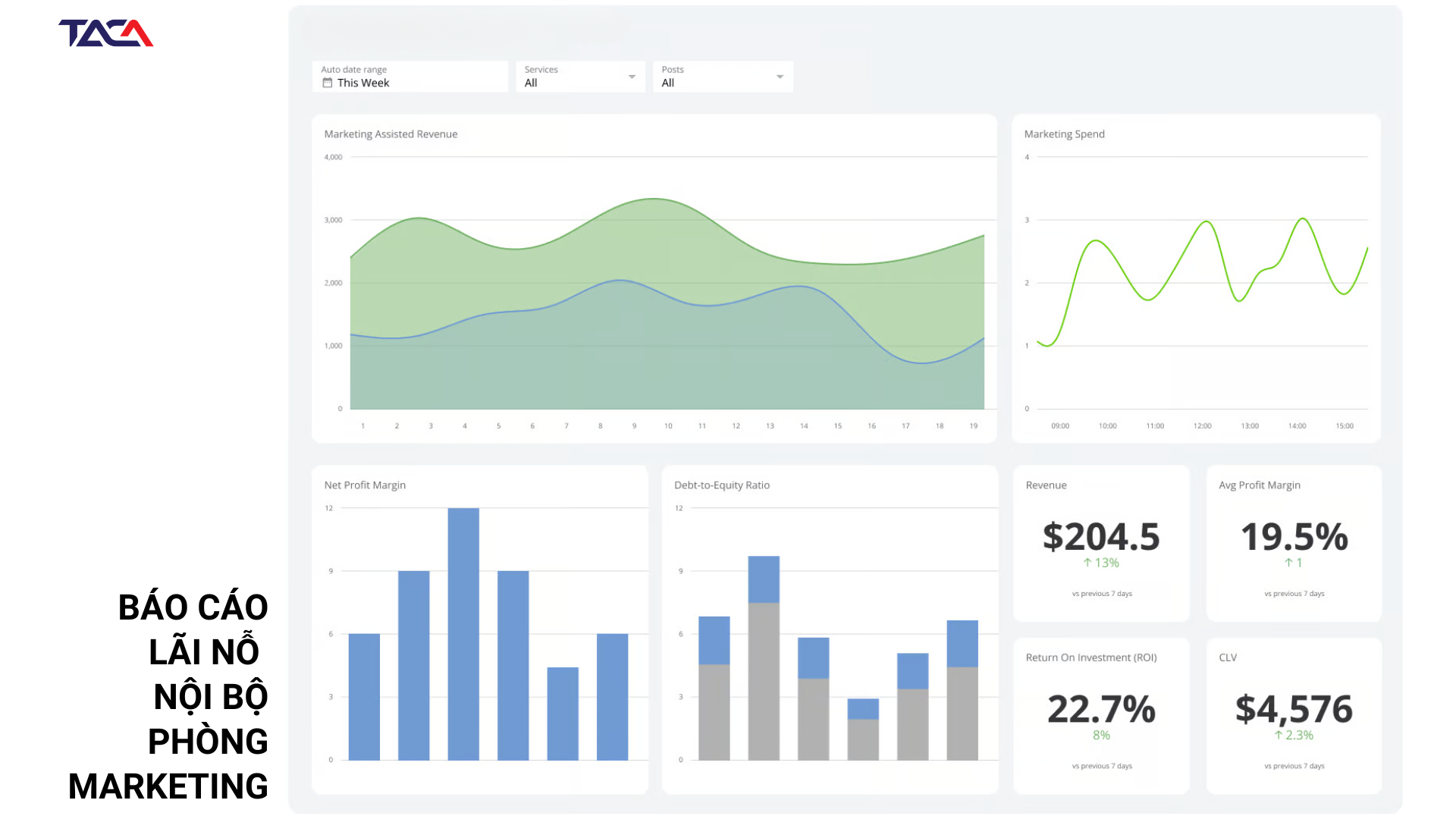Click the 8% ROI change text
Screen dimensions: 1456x819
pyautogui.click(x=1101, y=735)
